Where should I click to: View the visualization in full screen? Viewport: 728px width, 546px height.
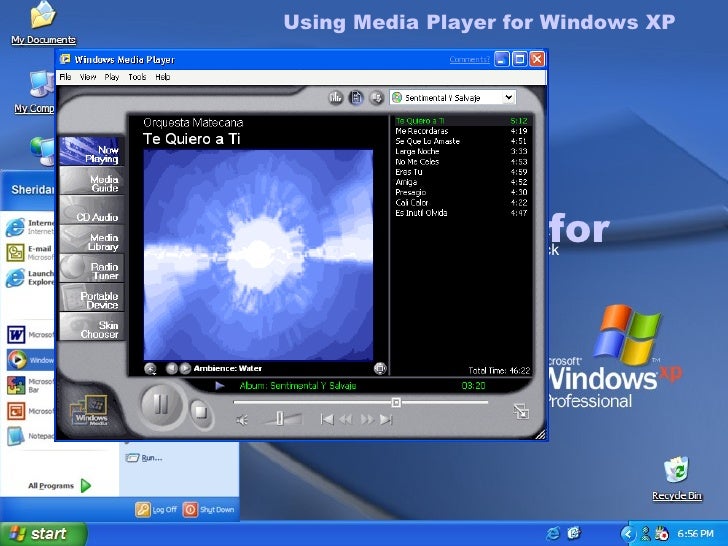coord(380,368)
